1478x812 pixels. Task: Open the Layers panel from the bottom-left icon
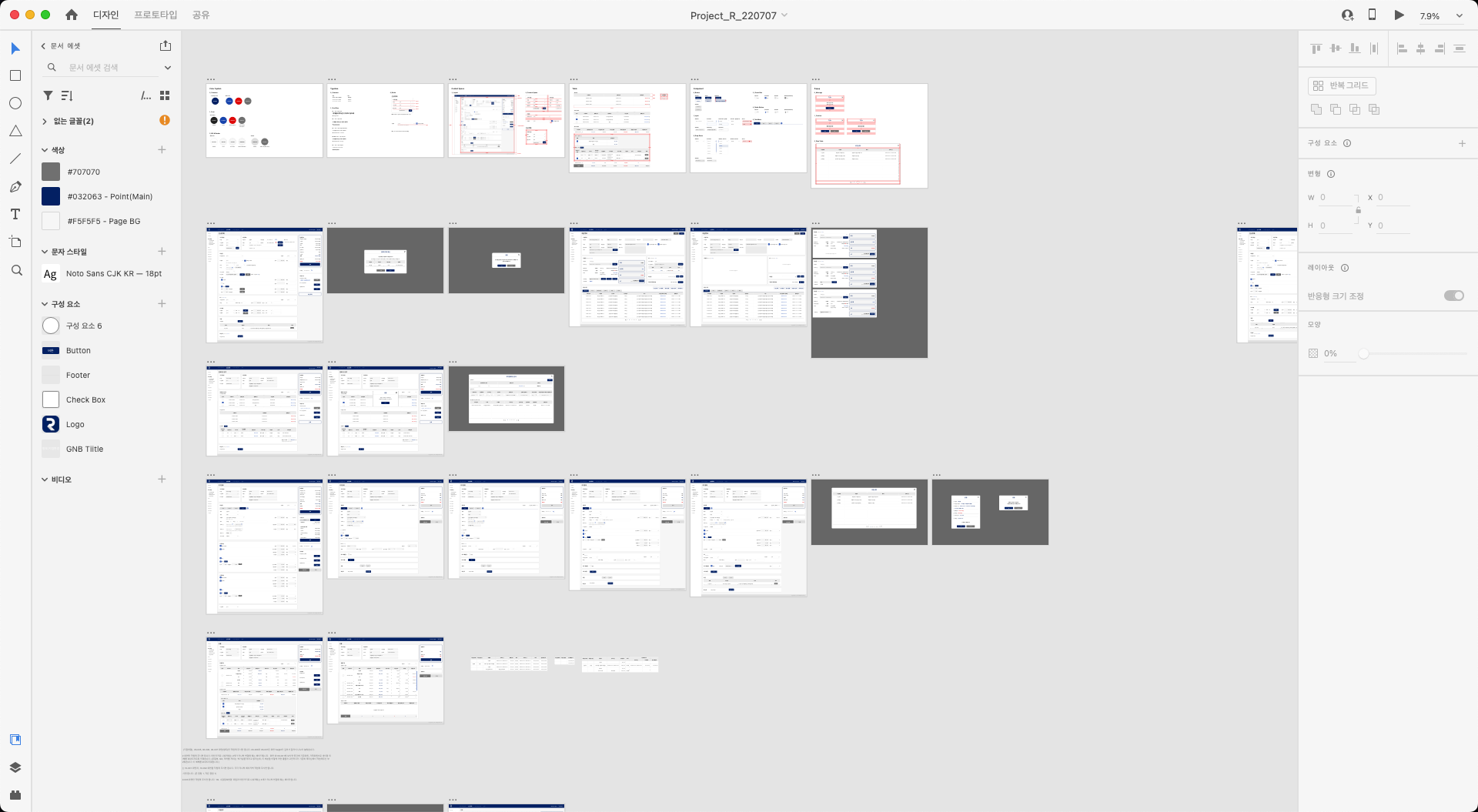pyautogui.click(x=15, y=767)
